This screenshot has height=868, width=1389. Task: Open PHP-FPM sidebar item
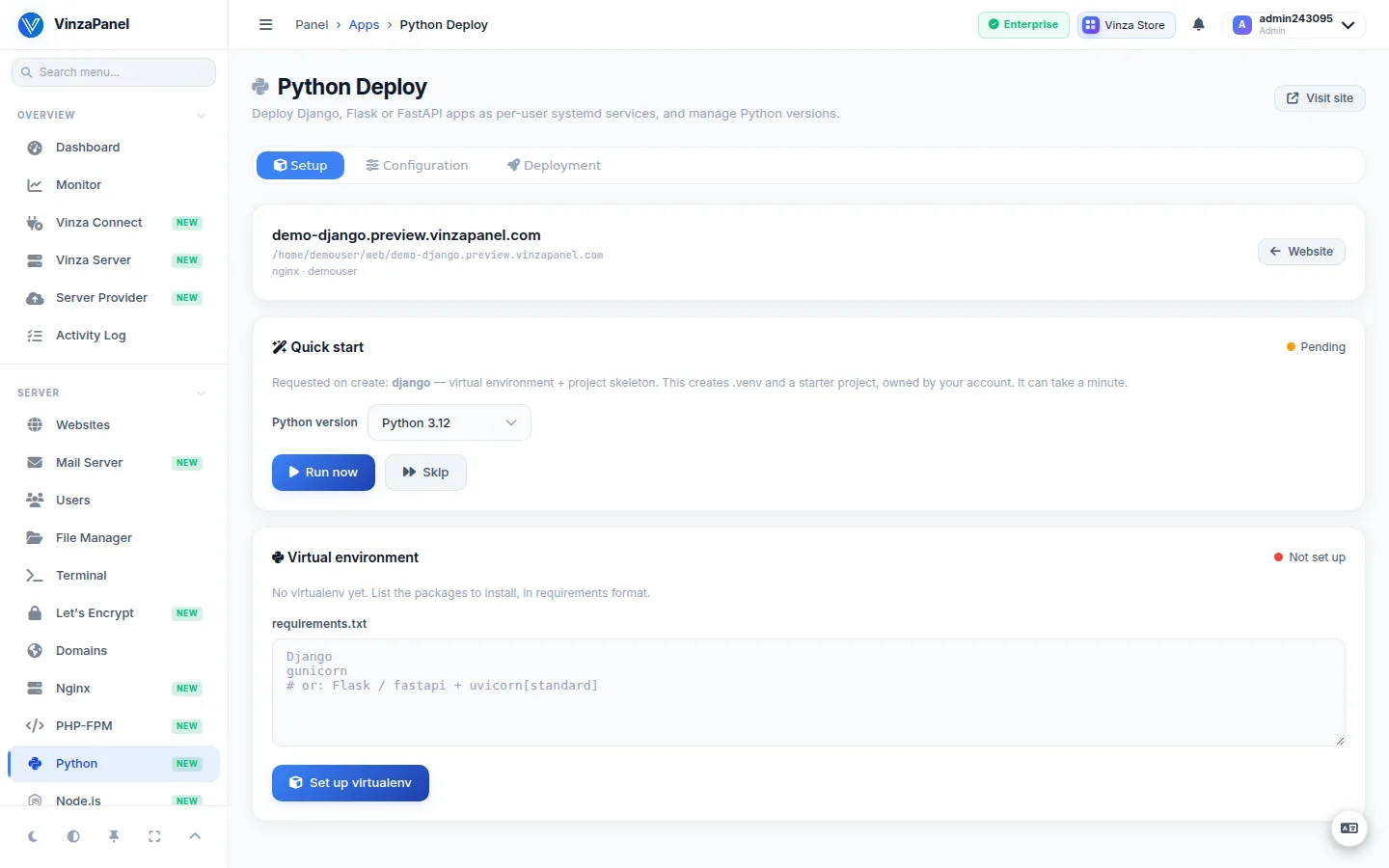point(114,726)
